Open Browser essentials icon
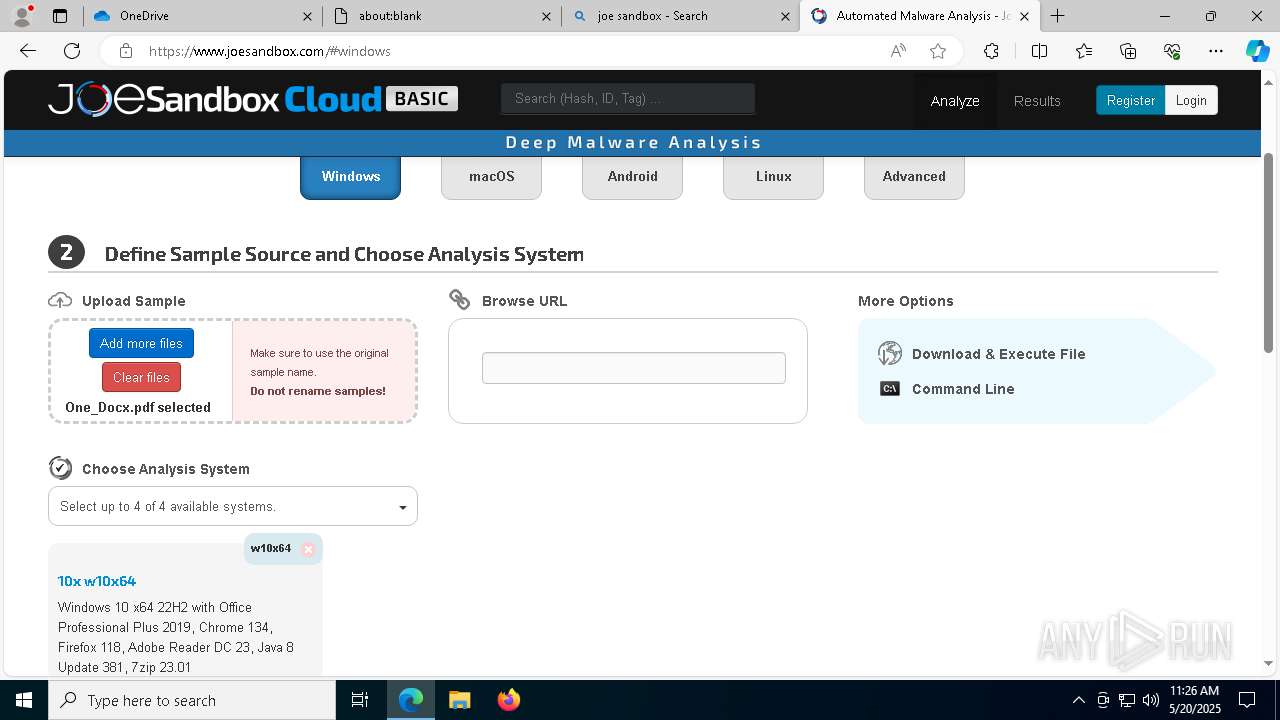The width and height of the screenshot is (1280, 720). coord(1172,51)
